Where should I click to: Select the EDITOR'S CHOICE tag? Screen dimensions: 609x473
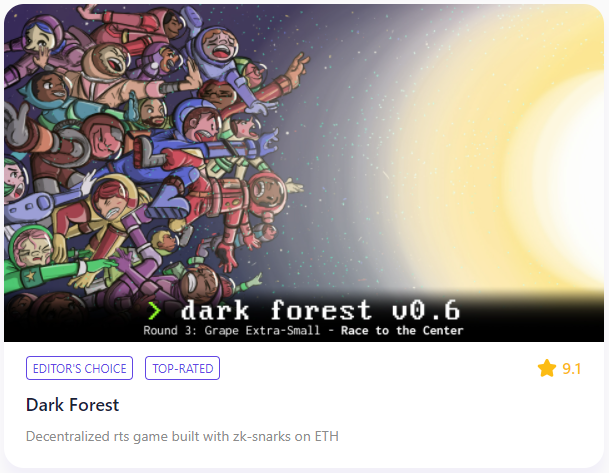(80, 368)
